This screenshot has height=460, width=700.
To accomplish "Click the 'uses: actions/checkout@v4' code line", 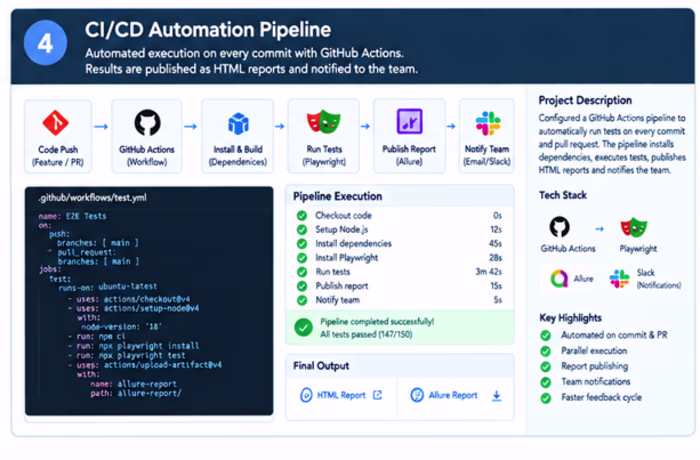I will (129, 299).
